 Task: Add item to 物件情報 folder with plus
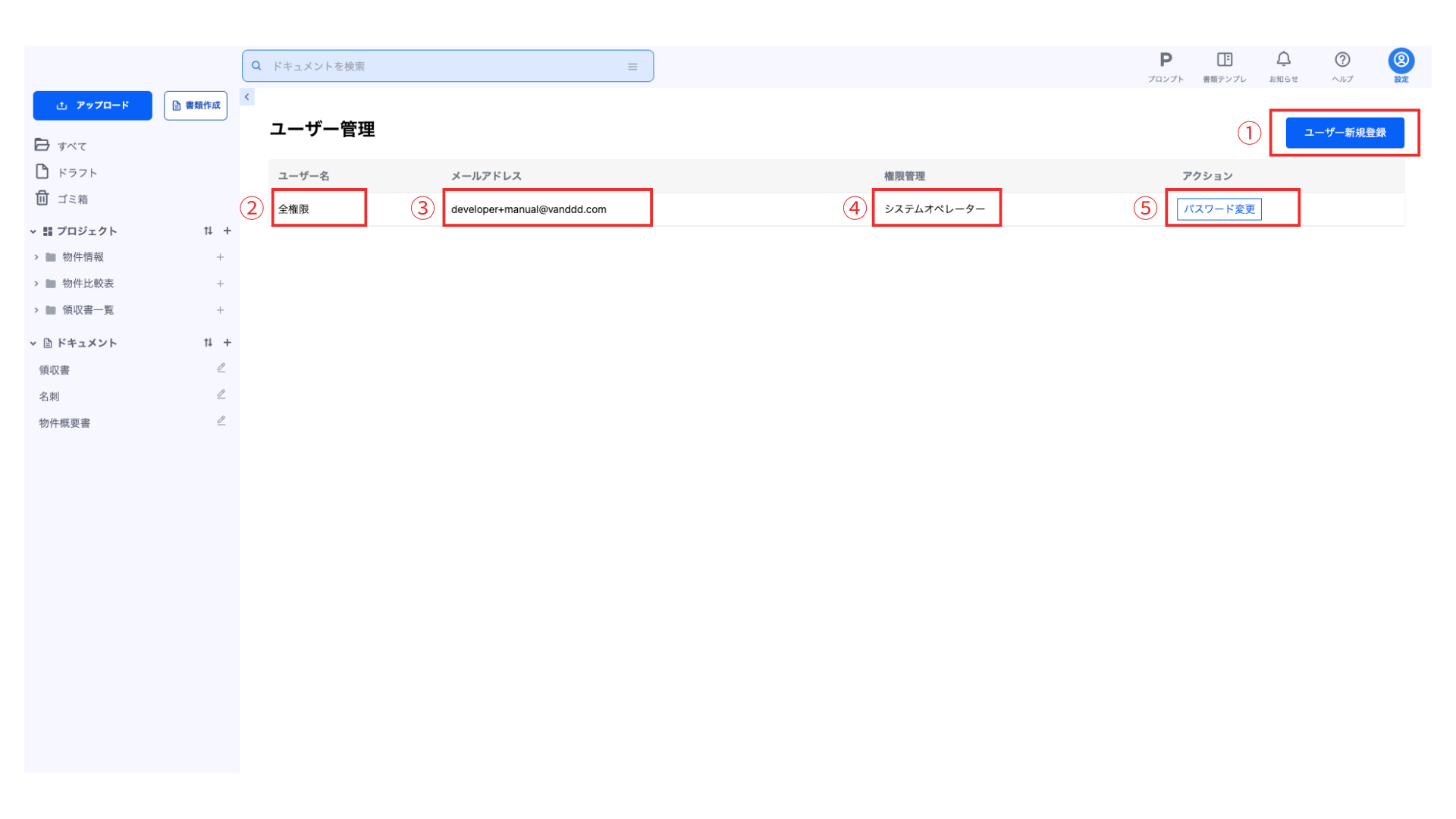pos(221,257)
